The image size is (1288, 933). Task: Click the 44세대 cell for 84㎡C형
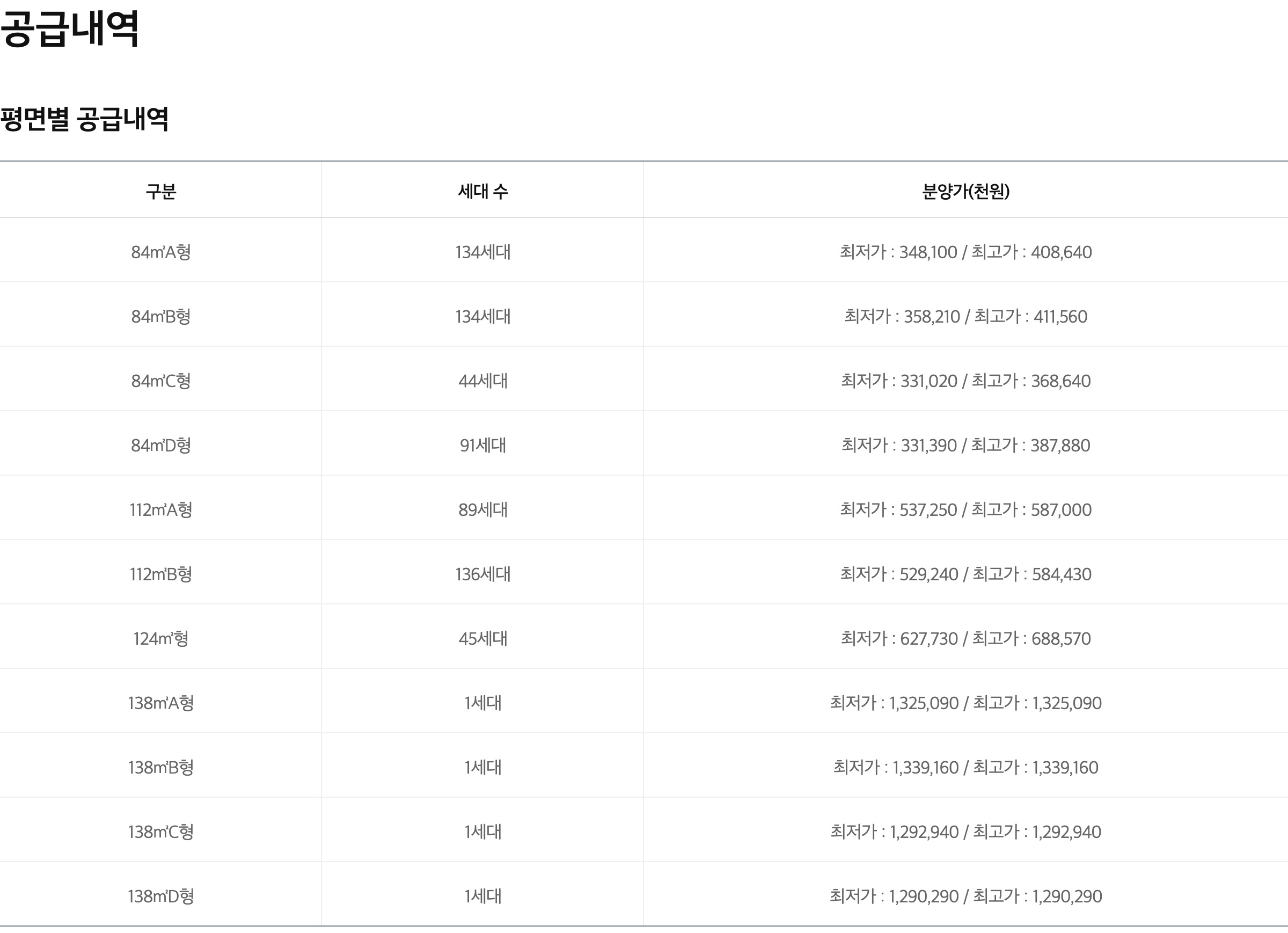[x=482, y=381]
